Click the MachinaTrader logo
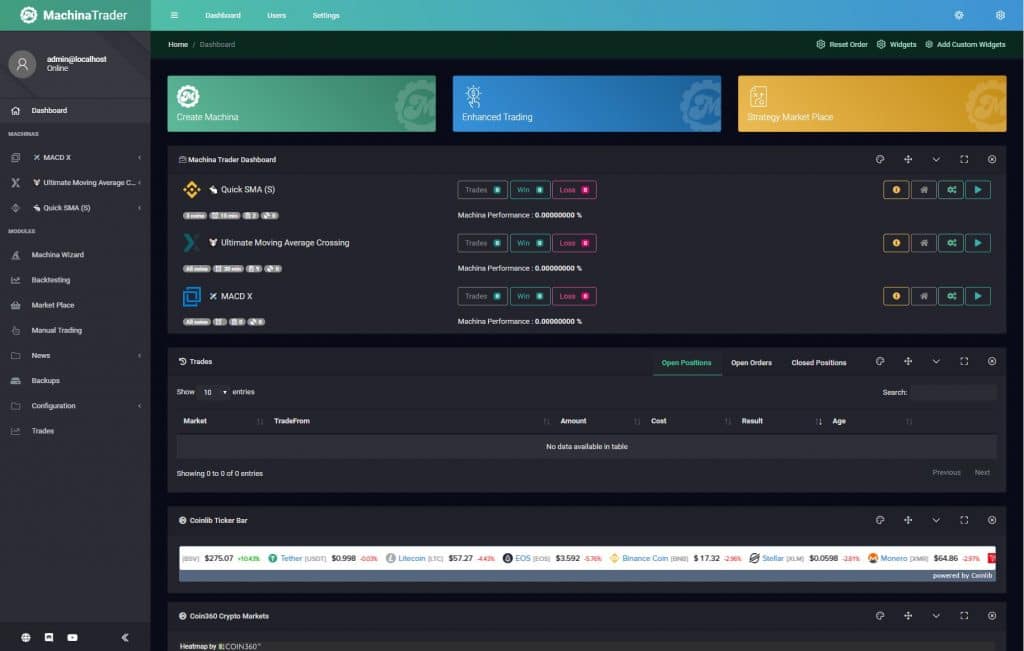1024x651 pixels. click(74, 15)
